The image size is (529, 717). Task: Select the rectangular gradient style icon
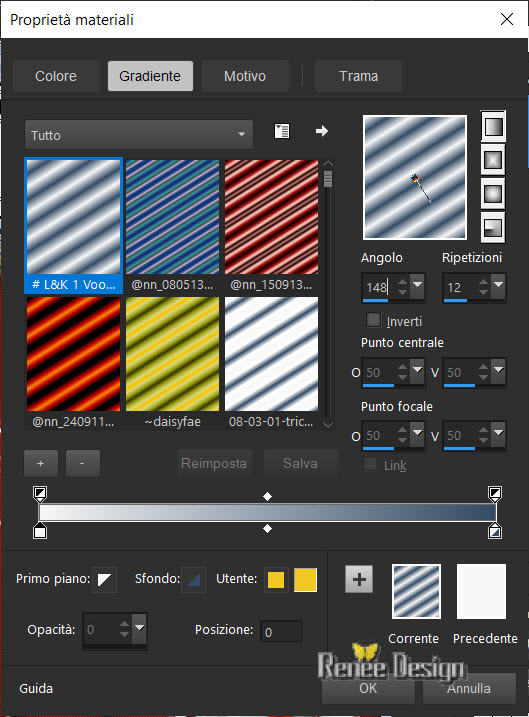(493, 160)
